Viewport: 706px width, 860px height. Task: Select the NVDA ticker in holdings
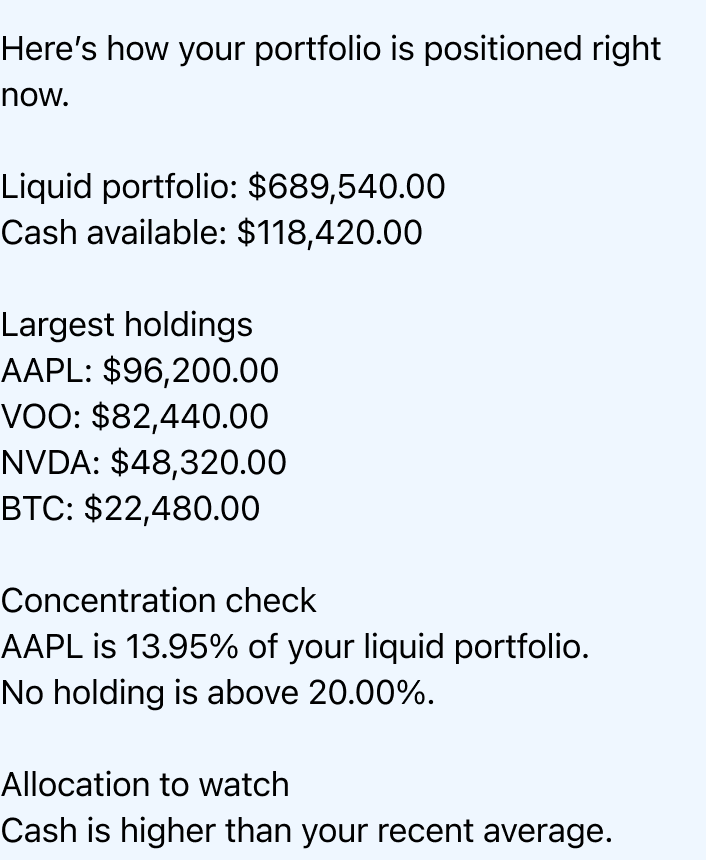pos(49,463)
